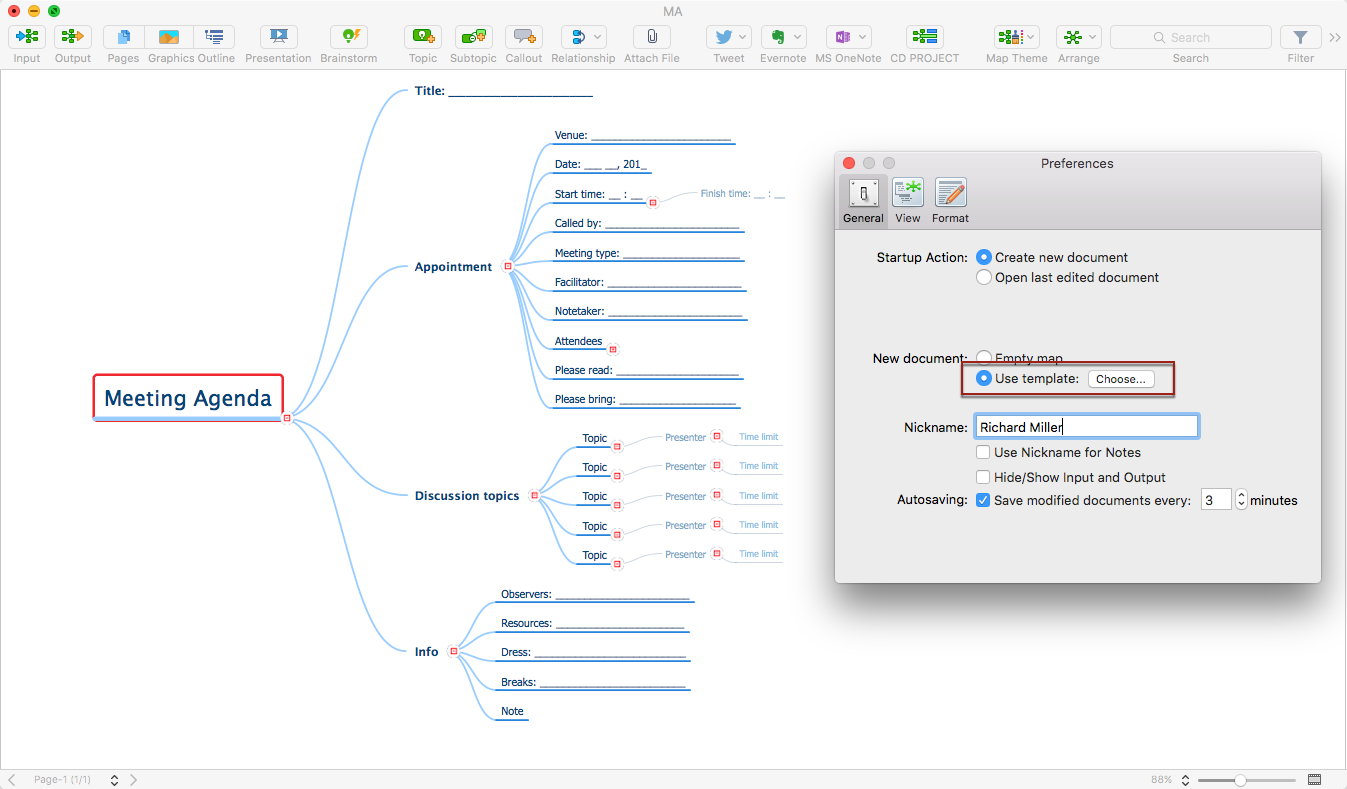
Task: Open the Brainstorm tool
Action: tap(349, 37)
